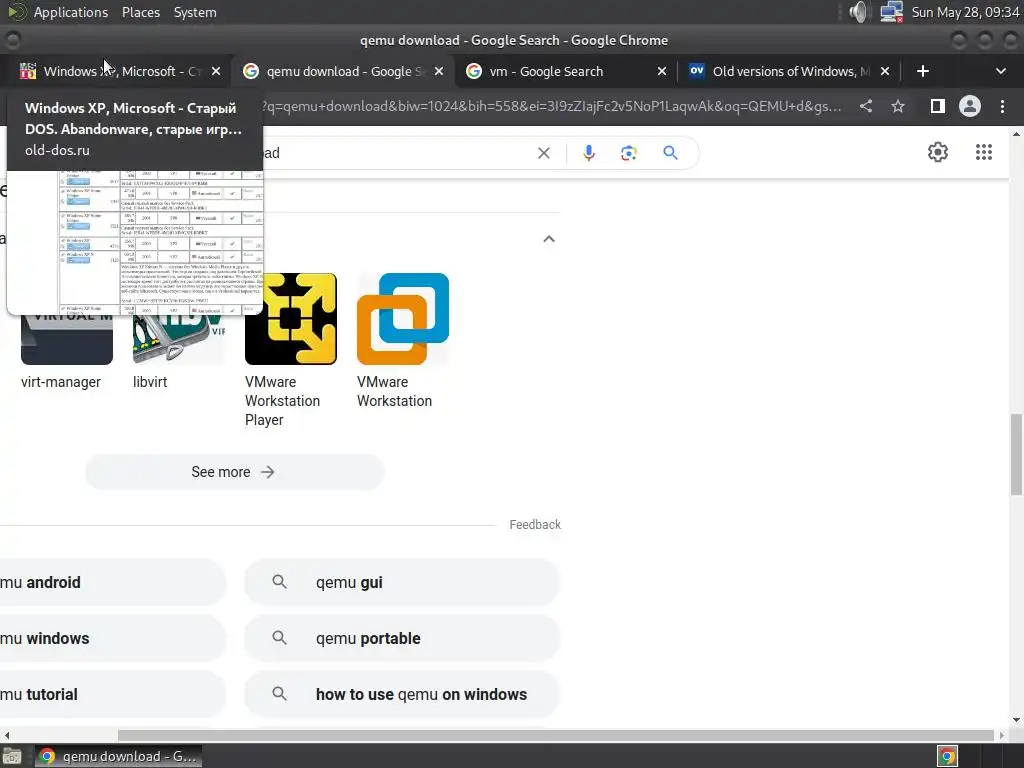Search by image with Google Lens

(x=629, y=153)
